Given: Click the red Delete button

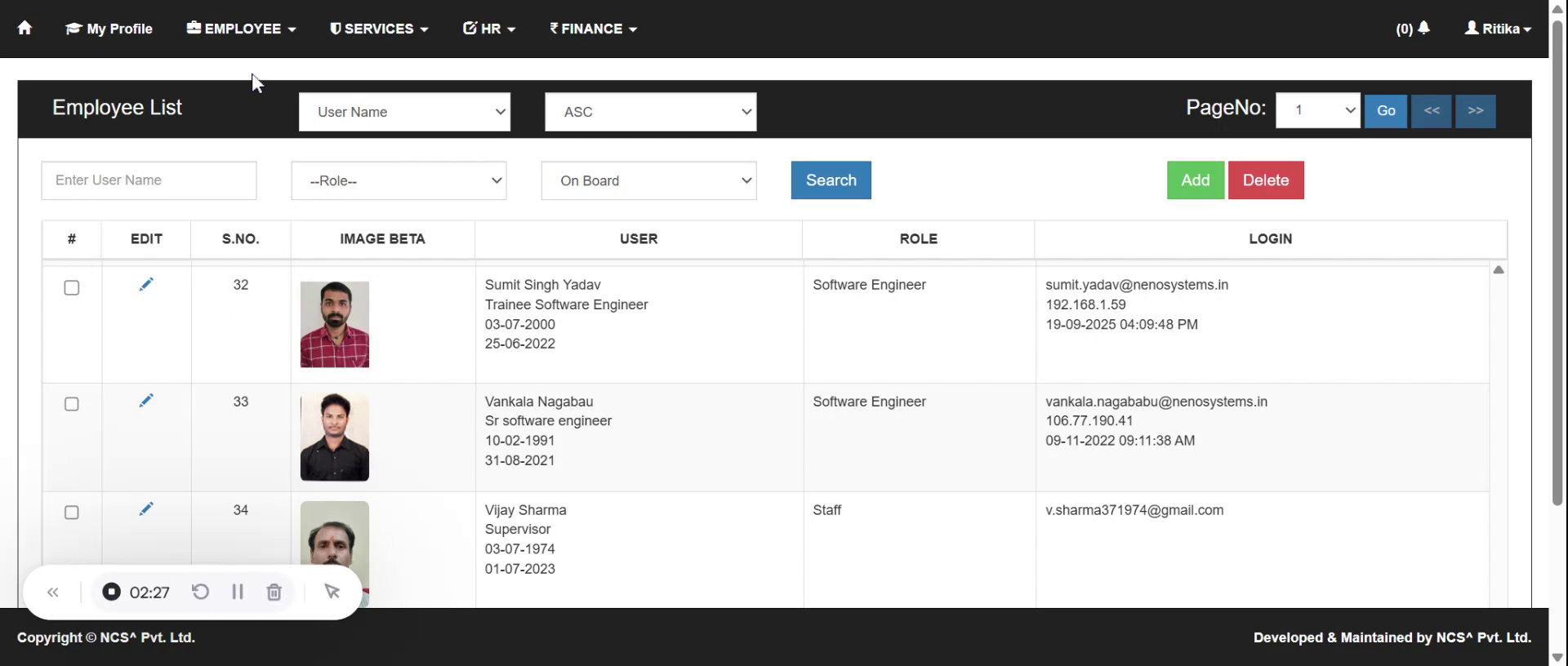Looking at the screenshot, I should [x=1266, y=180].
